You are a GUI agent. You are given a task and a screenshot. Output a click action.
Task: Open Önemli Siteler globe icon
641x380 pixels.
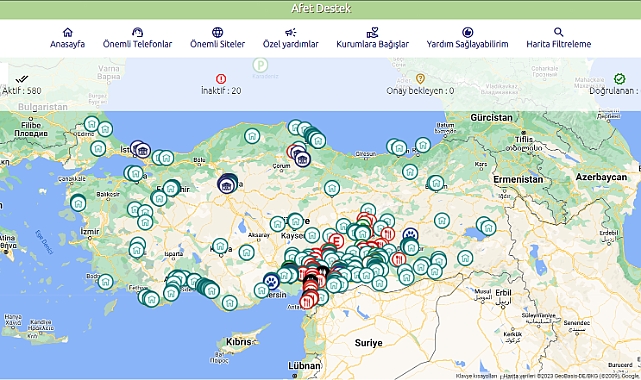point(217,32)
